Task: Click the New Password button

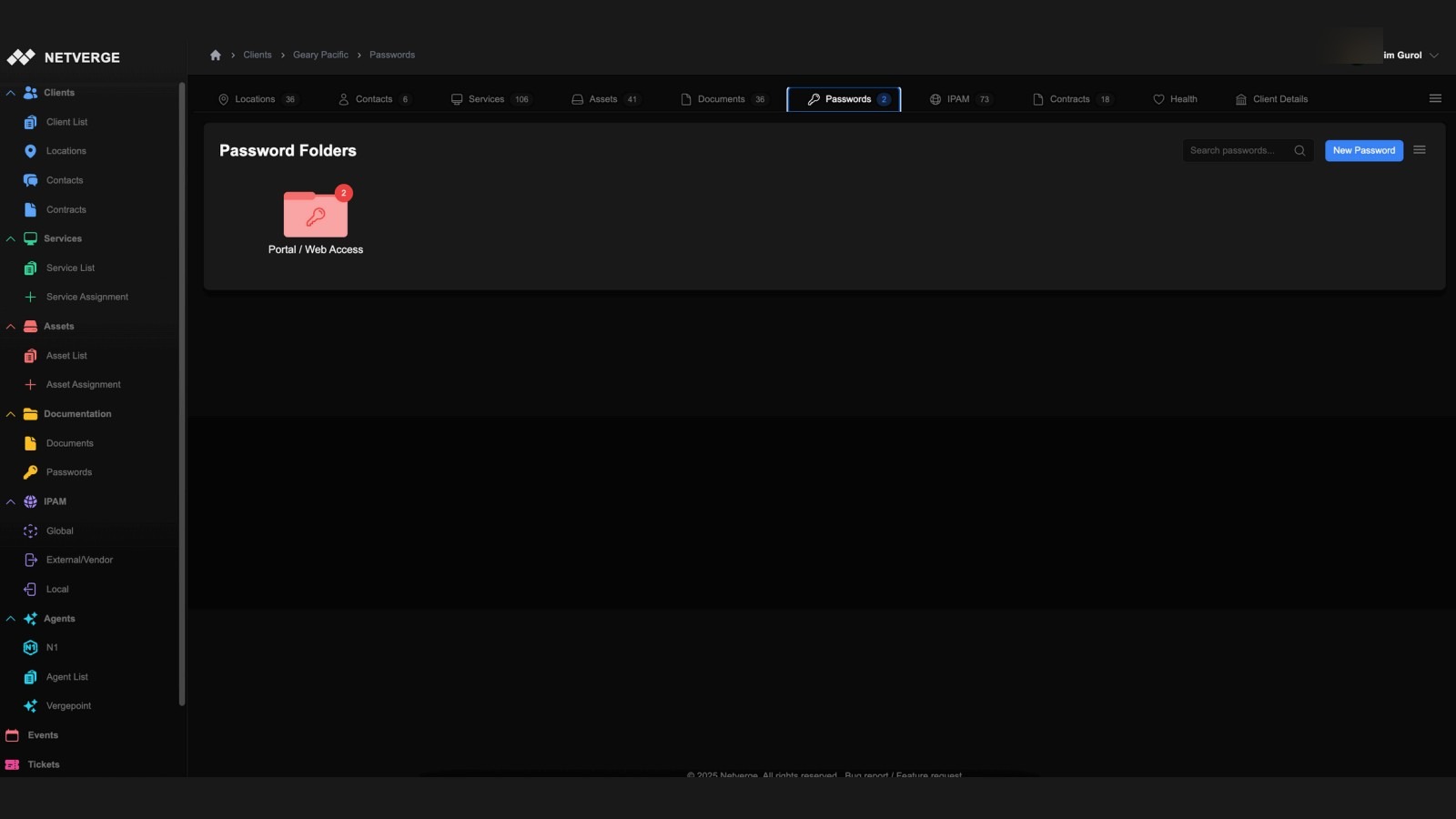Action: (1363, 150)
